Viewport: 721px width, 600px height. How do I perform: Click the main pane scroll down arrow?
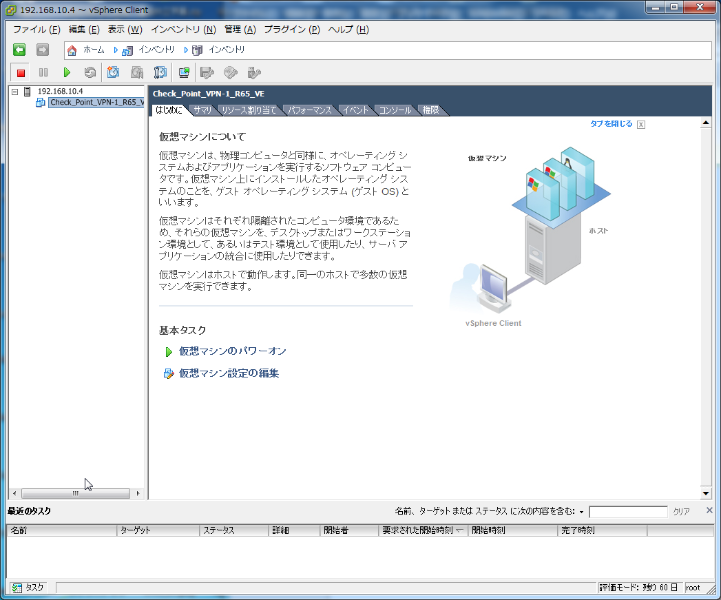pyautogui.click(x=705, y=494)
